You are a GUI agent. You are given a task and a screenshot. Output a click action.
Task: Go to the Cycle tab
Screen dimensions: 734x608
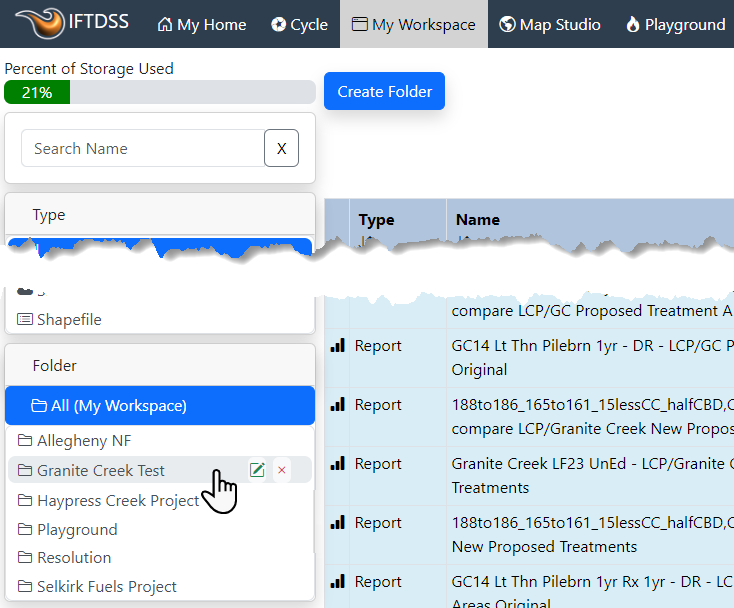(299, 24)
